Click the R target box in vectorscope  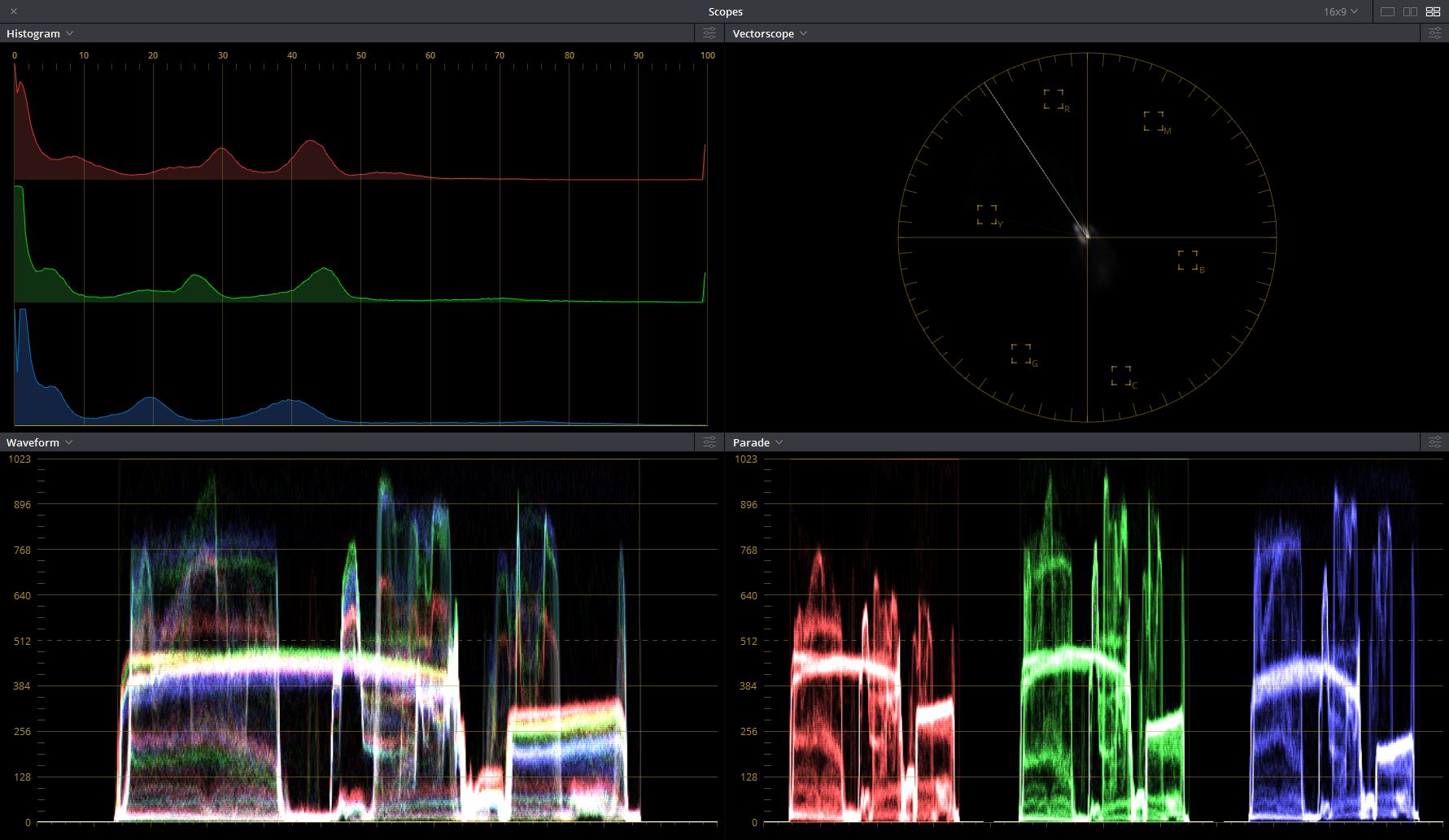pos(1054,99)
